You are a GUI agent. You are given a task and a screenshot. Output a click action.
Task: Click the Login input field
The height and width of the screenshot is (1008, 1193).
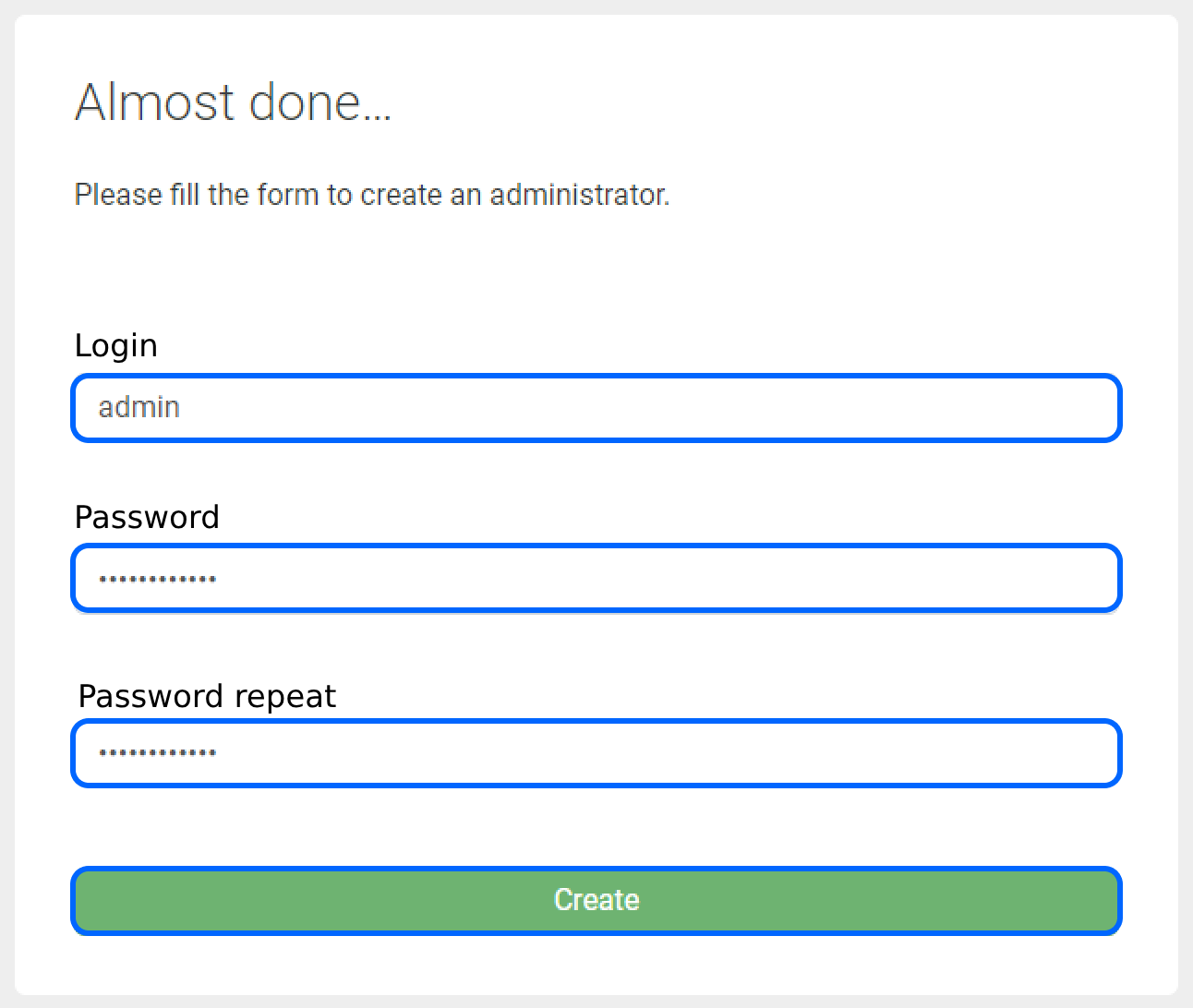click(x=596, y=408)
